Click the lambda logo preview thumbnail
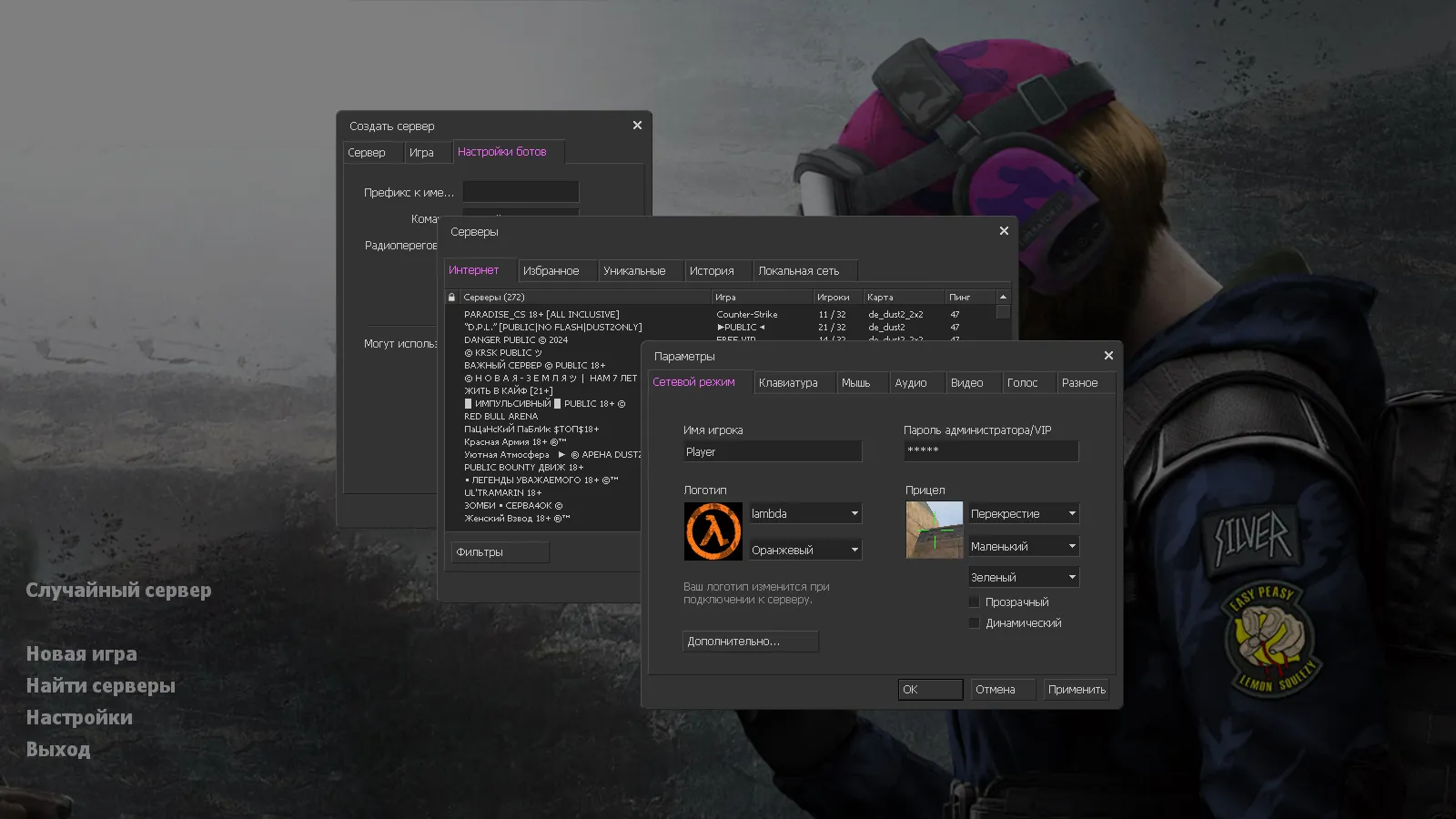 click(x=713, y=531)
